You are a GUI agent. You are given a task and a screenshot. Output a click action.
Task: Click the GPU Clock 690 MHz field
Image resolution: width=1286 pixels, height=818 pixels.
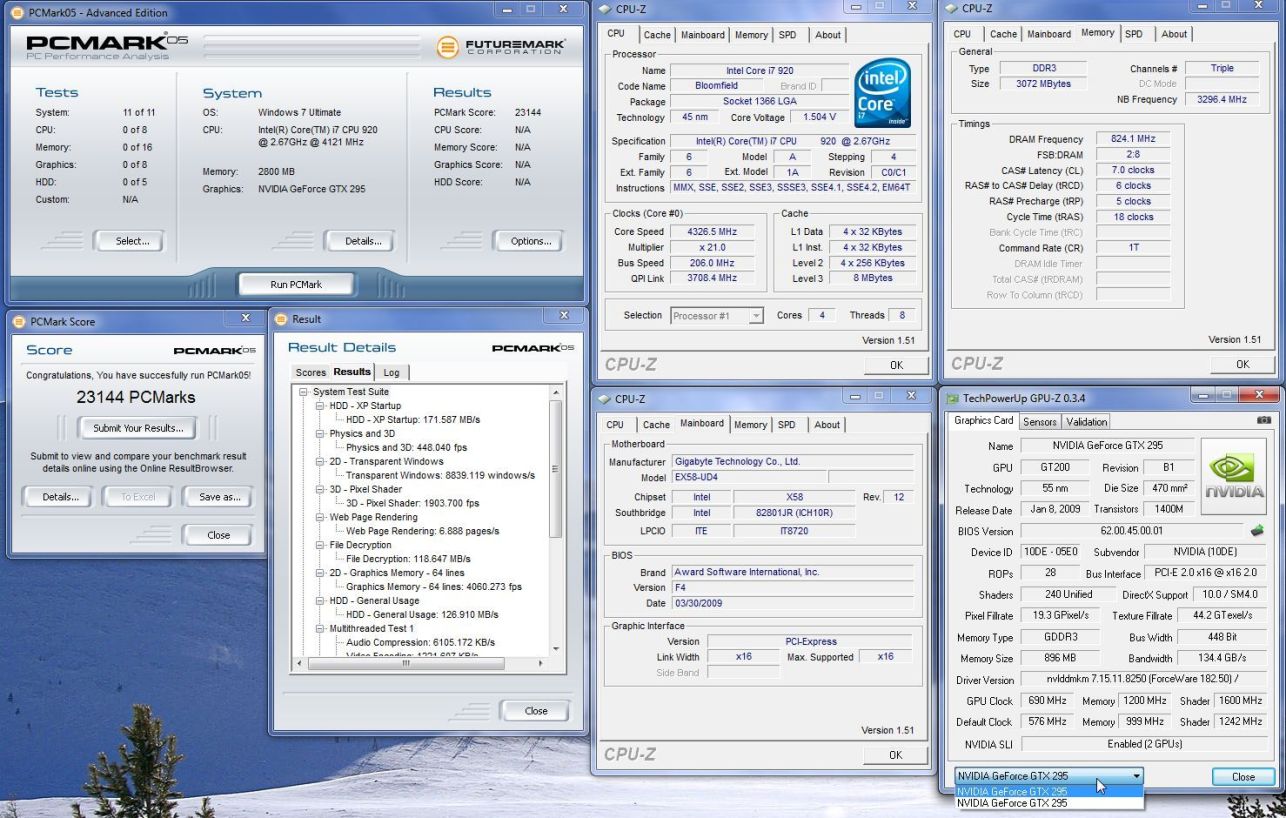[1046, 701]
